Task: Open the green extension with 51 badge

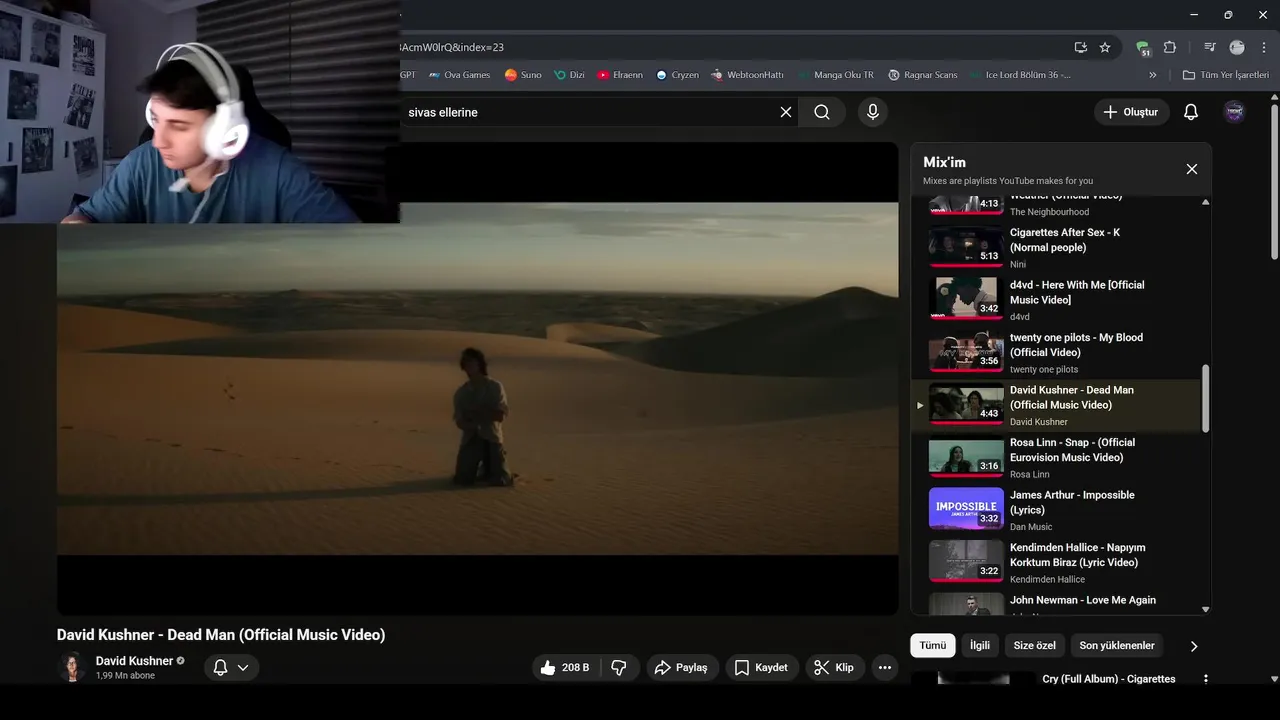Action: (x=1143, y=47)
